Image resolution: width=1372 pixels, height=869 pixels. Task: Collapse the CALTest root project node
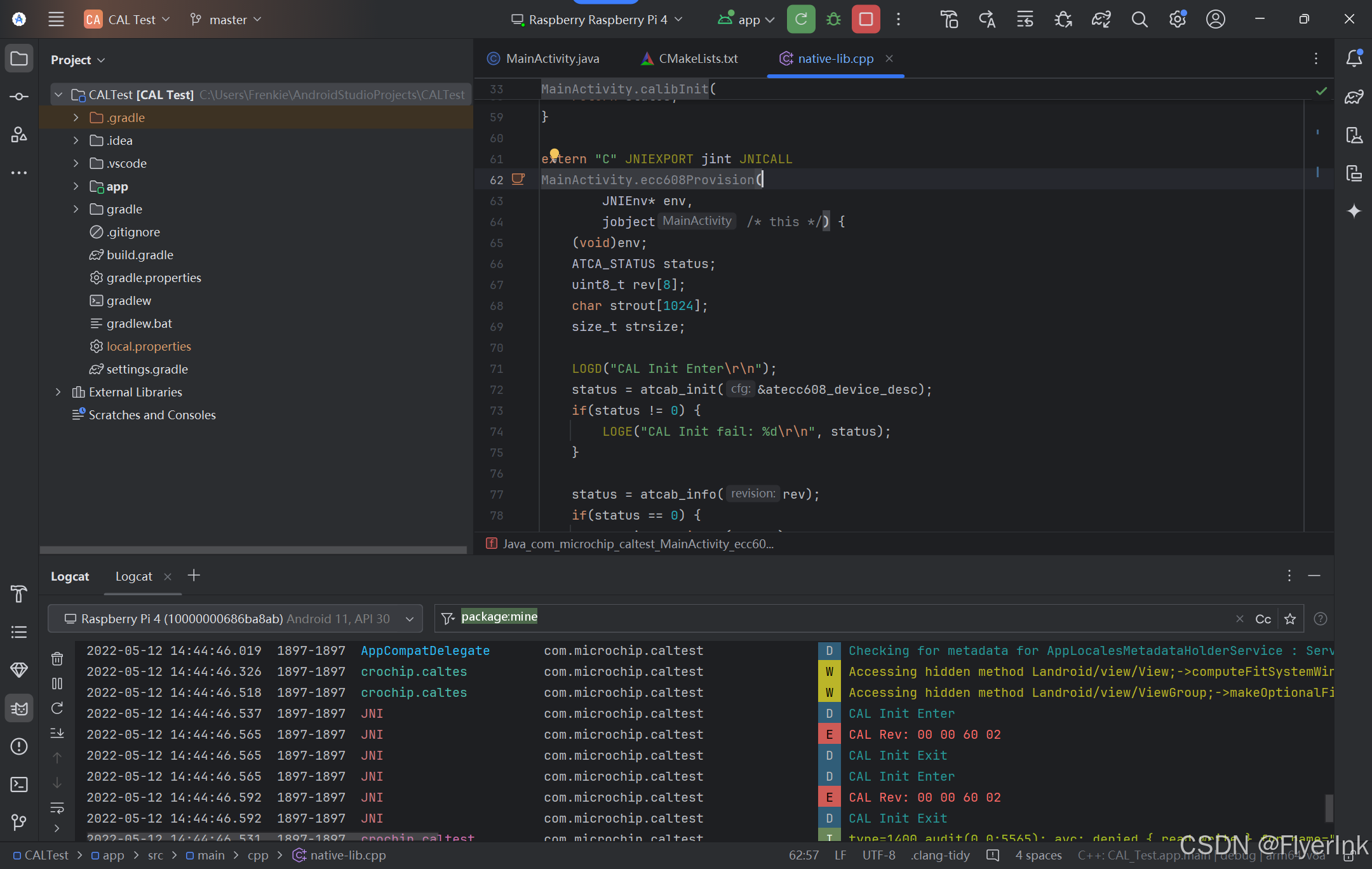point(58,95)
